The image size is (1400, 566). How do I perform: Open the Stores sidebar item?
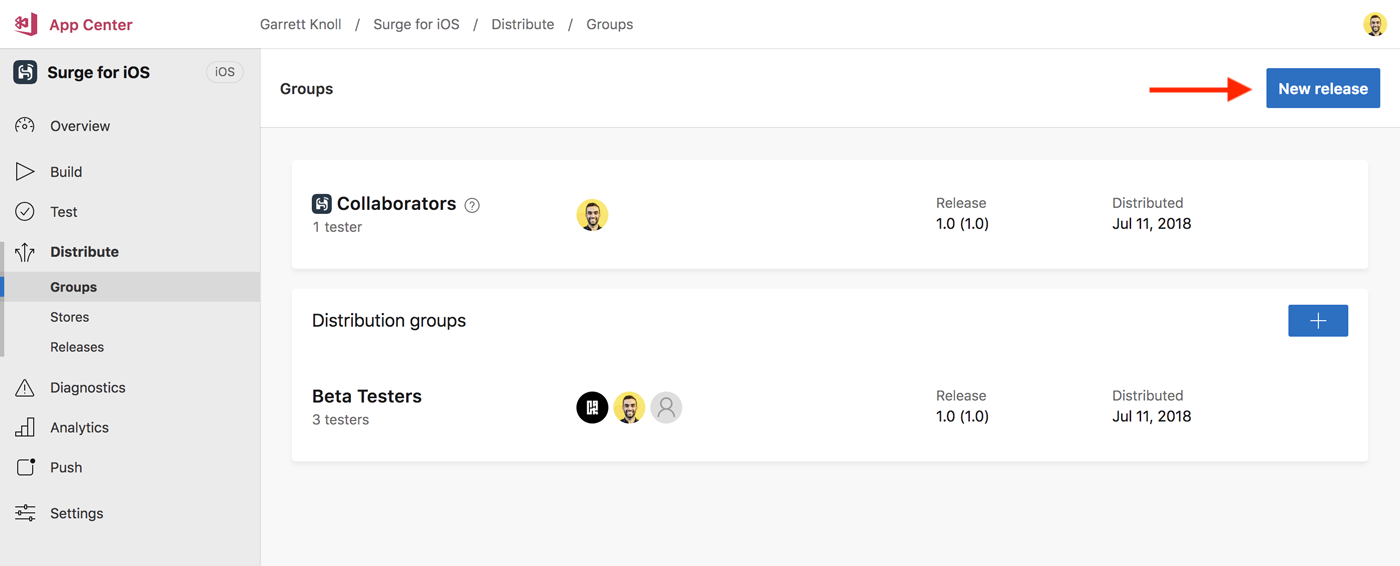(x=70, y=317)
